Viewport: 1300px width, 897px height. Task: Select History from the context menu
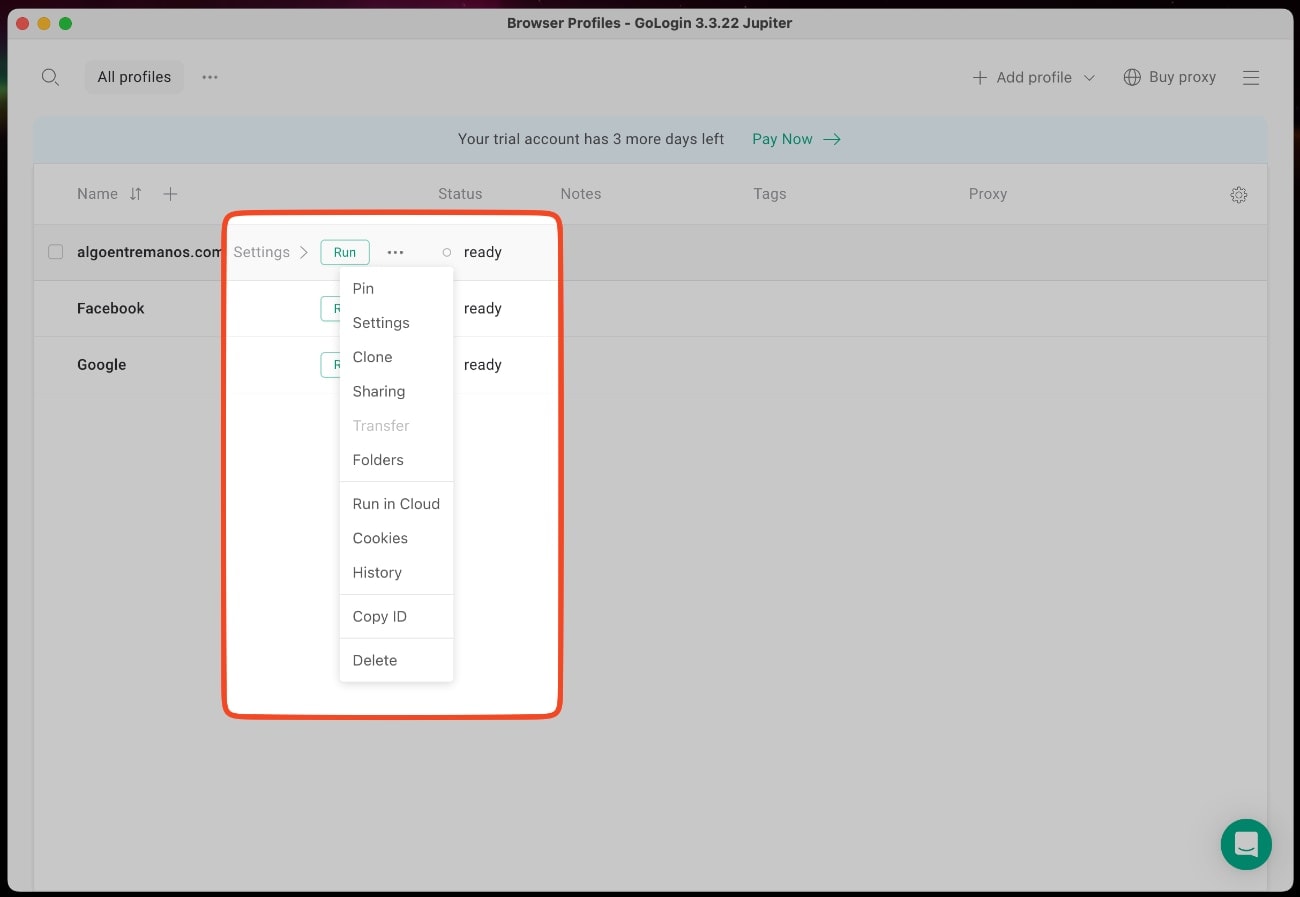tap(396, 572)
